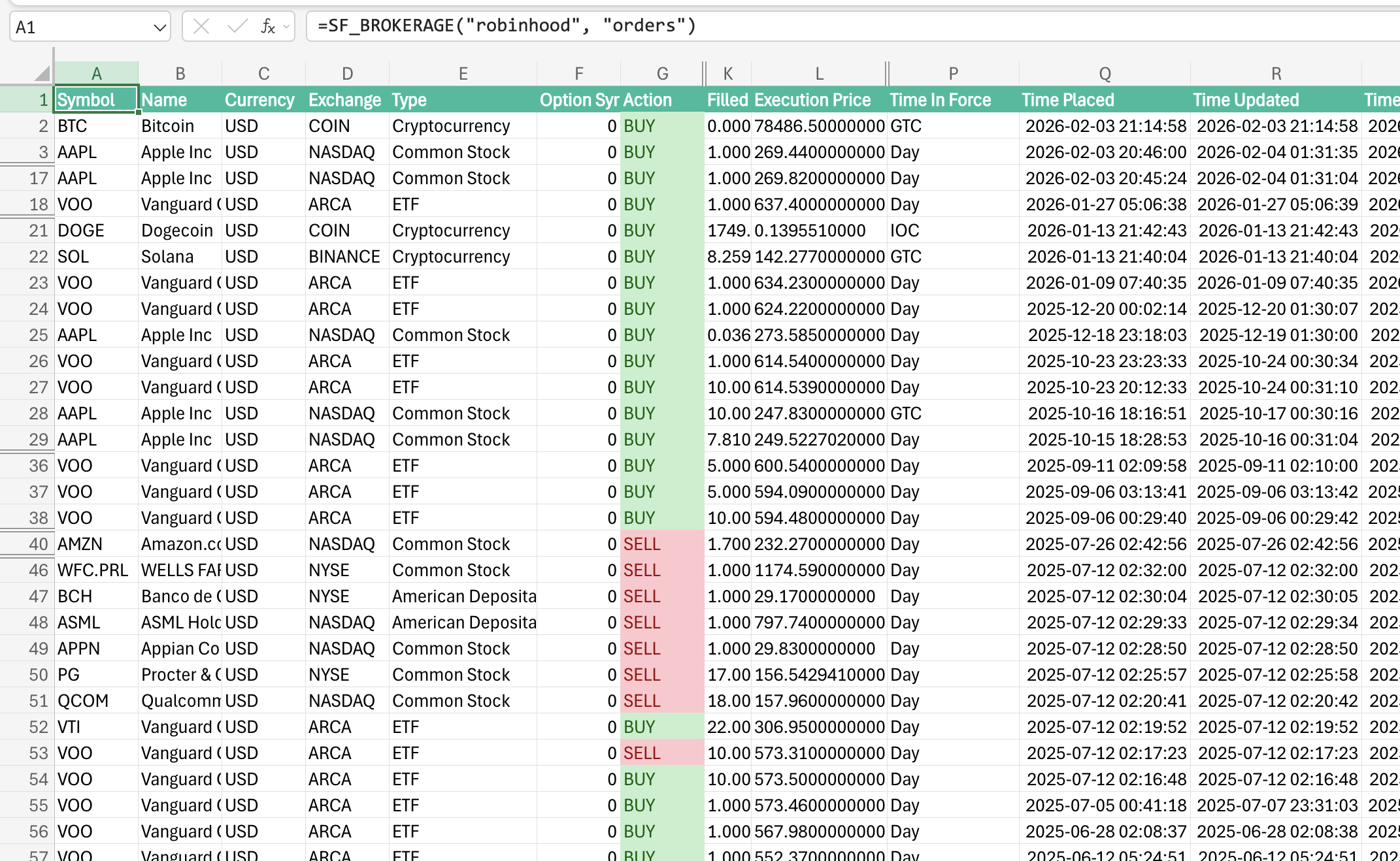The width and height of the screenshot is (1400, 861).
Task: Open the Name Box dropdown arrow
Action: [159, 26]
